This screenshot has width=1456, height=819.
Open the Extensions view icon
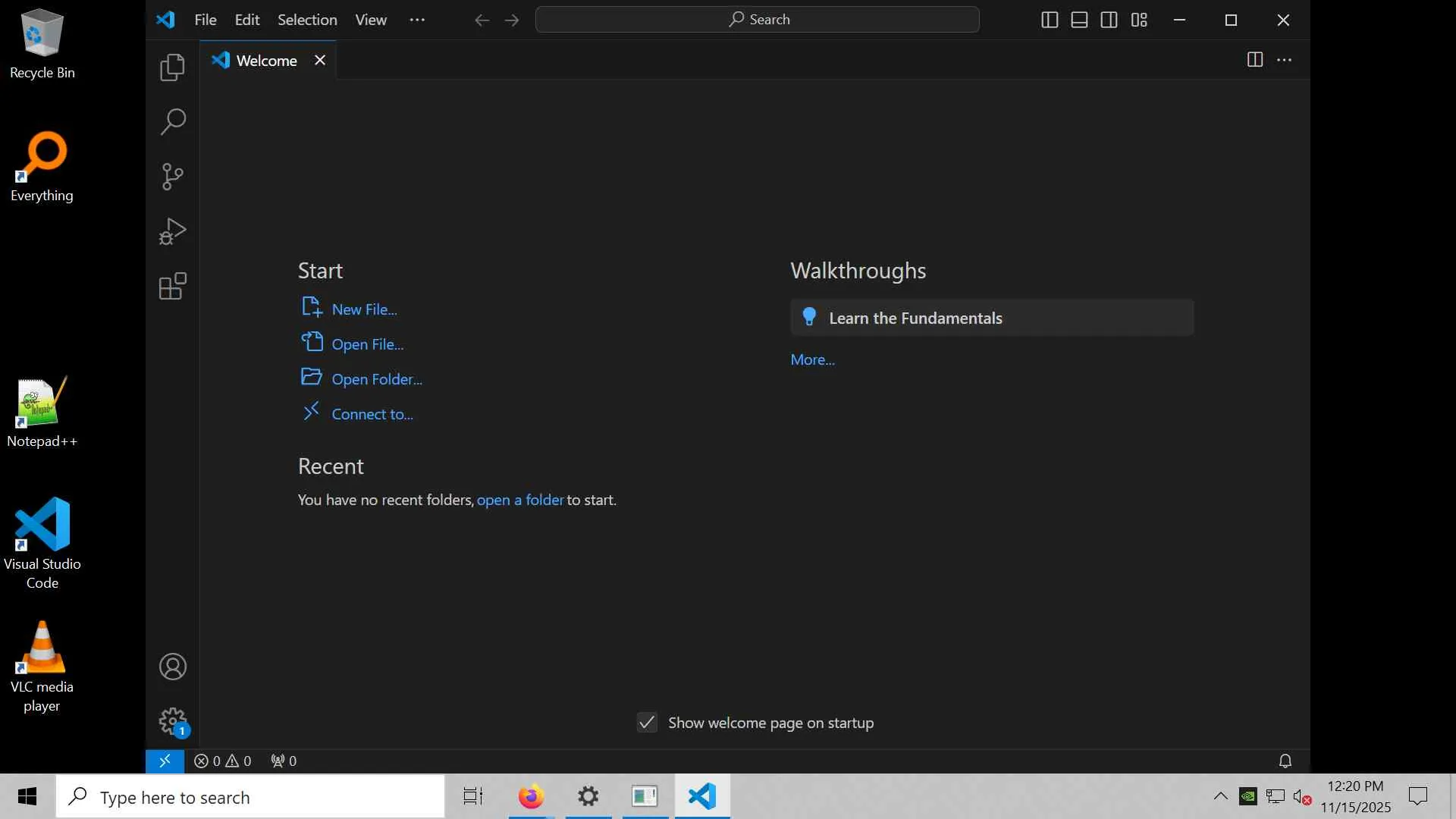click(x=172, y=287)
